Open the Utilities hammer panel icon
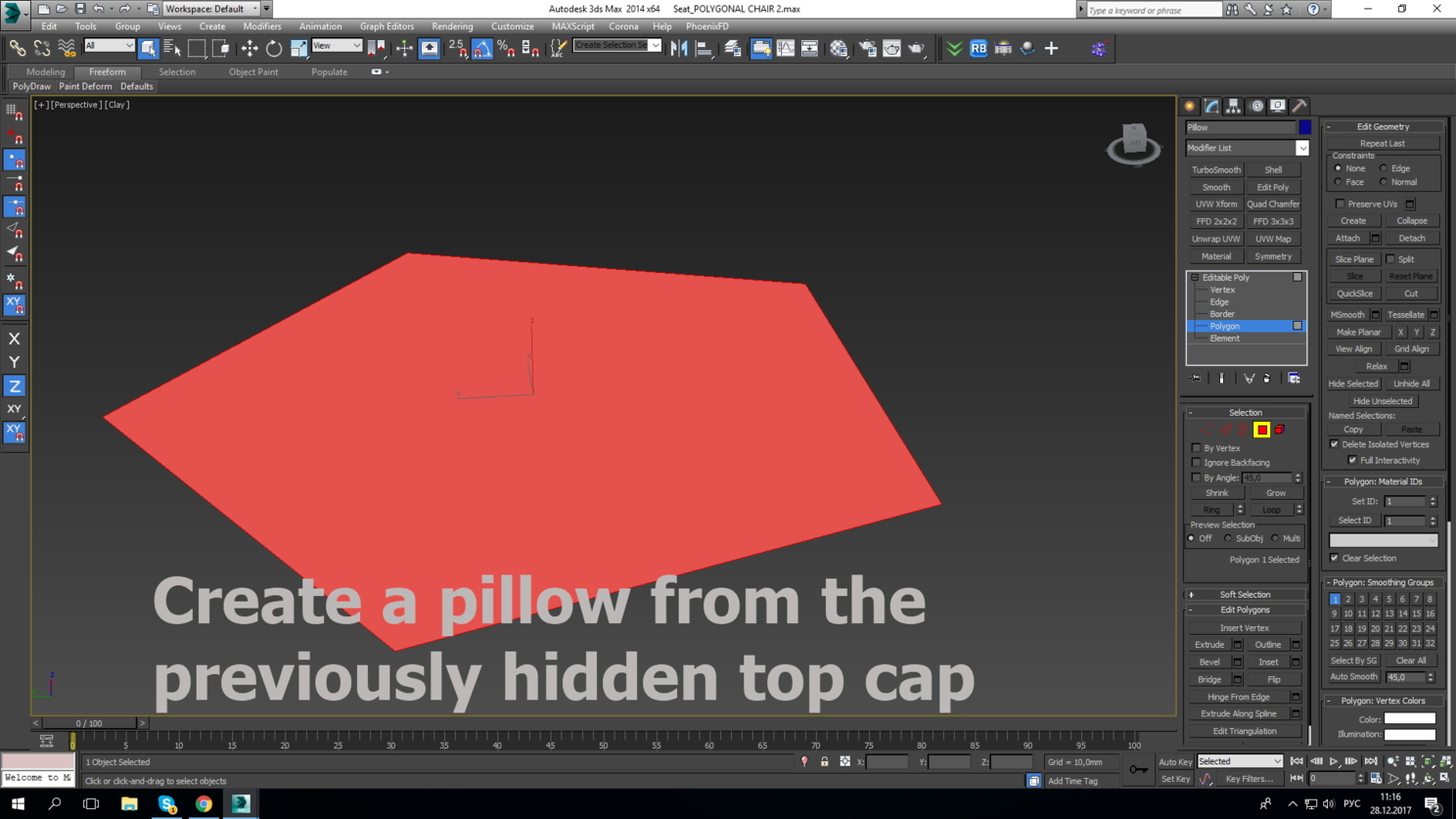Viewport: 1456px width, 819px height. point(1299,106)
